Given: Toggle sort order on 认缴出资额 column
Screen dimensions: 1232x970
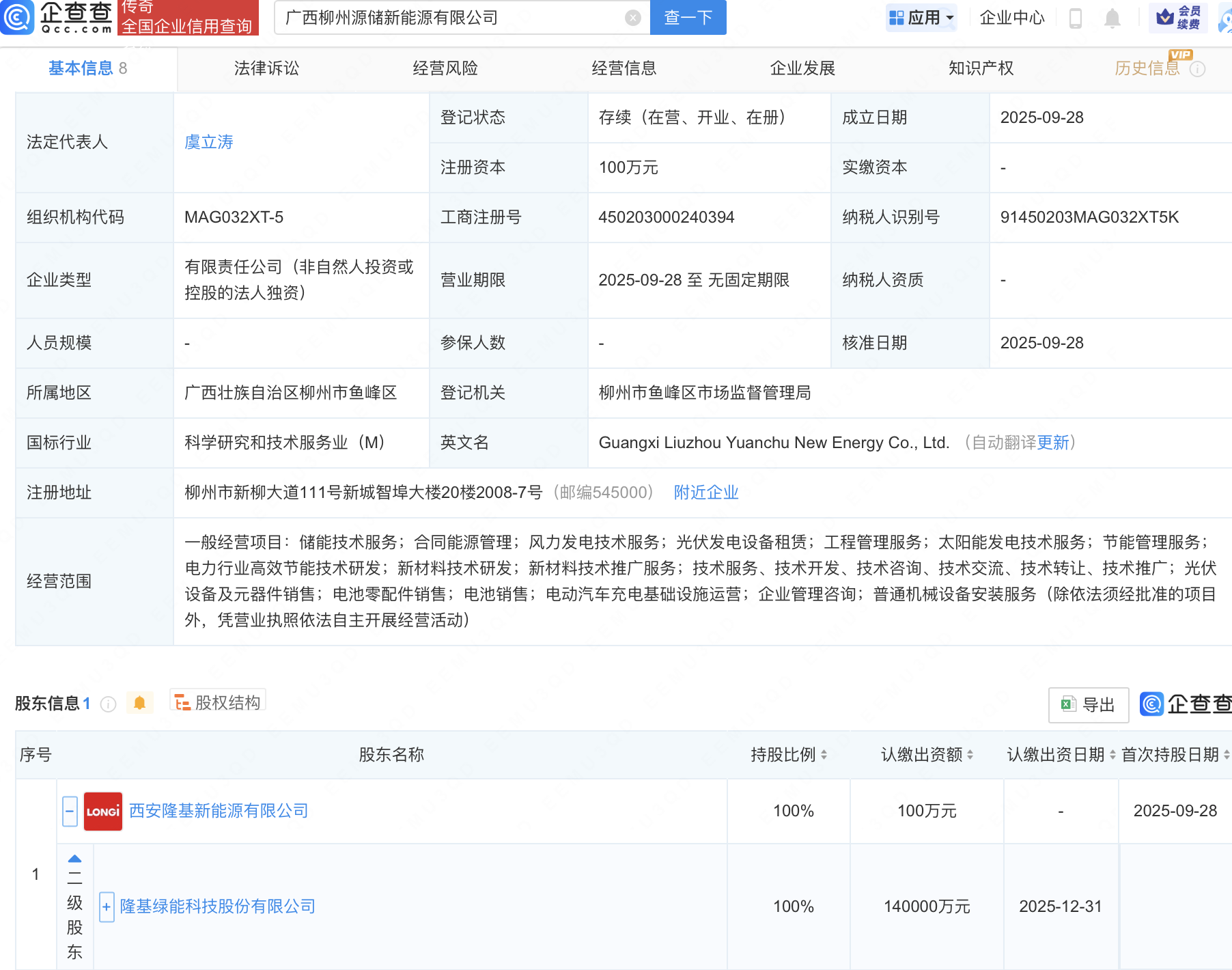Looking at the screenshot, I should [970, 755].
